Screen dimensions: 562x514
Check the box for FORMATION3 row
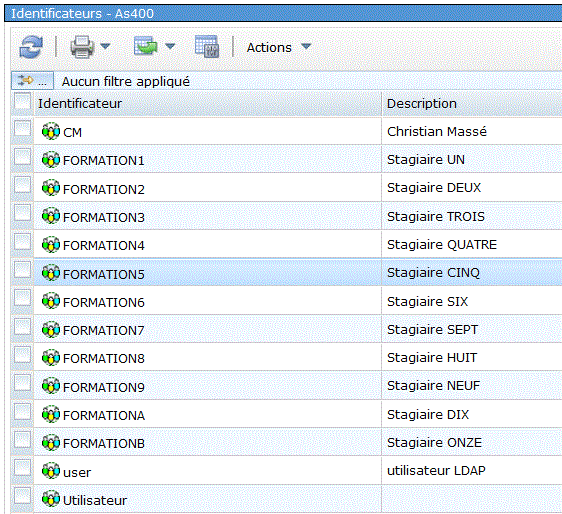(22, 213)
